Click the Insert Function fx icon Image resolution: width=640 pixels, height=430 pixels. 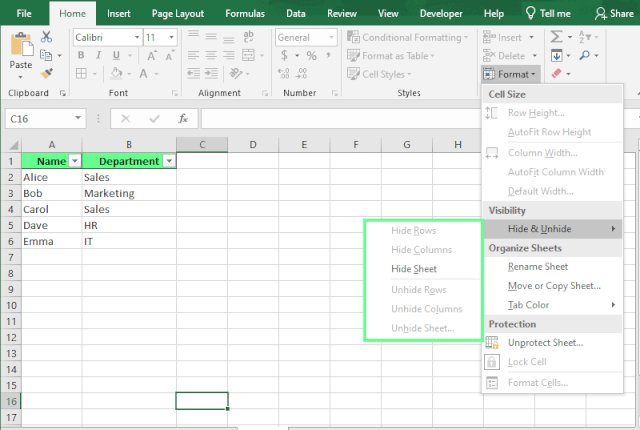click(x=183, y=119)
